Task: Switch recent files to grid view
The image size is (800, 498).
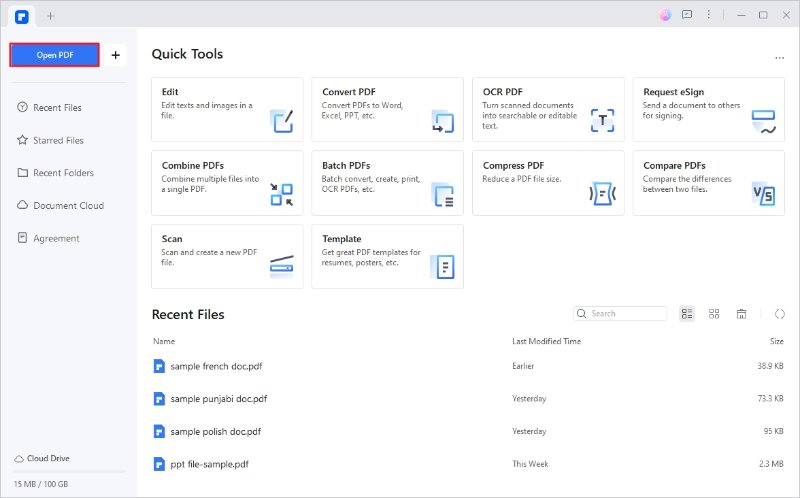Action: point(714,314)
